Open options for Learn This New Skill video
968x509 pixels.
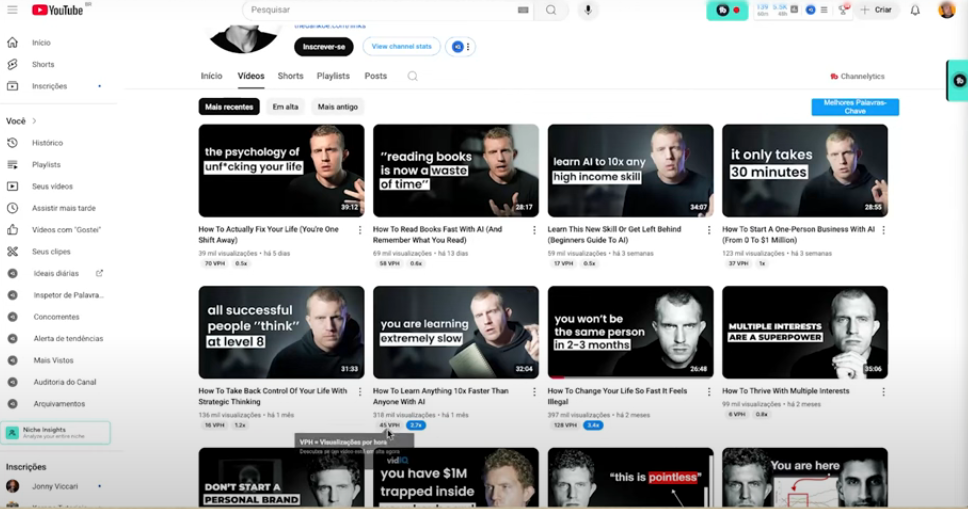point(709,230)
